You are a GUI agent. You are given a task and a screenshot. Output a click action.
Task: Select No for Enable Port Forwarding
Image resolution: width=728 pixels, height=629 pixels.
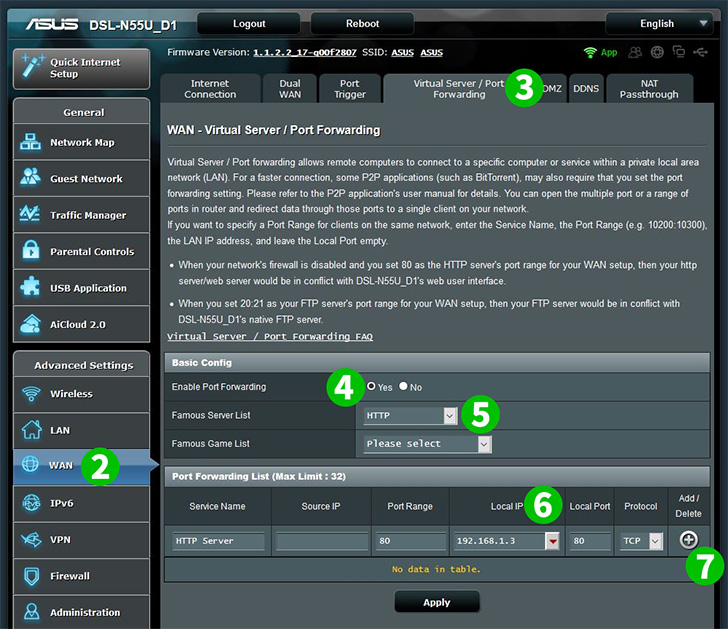(403, 386)
